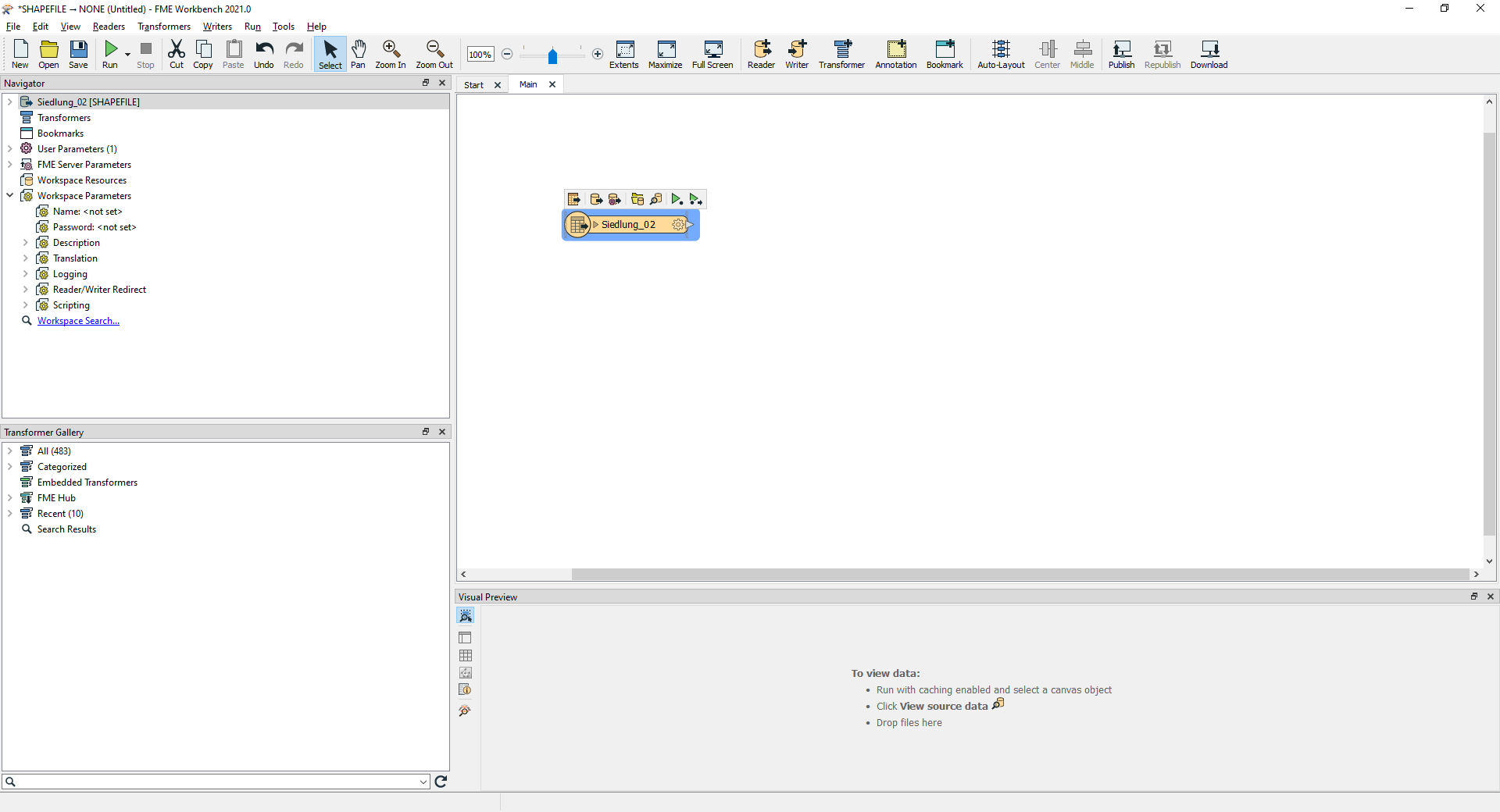
Task: Add a Reader
Action: coord(761,54)
